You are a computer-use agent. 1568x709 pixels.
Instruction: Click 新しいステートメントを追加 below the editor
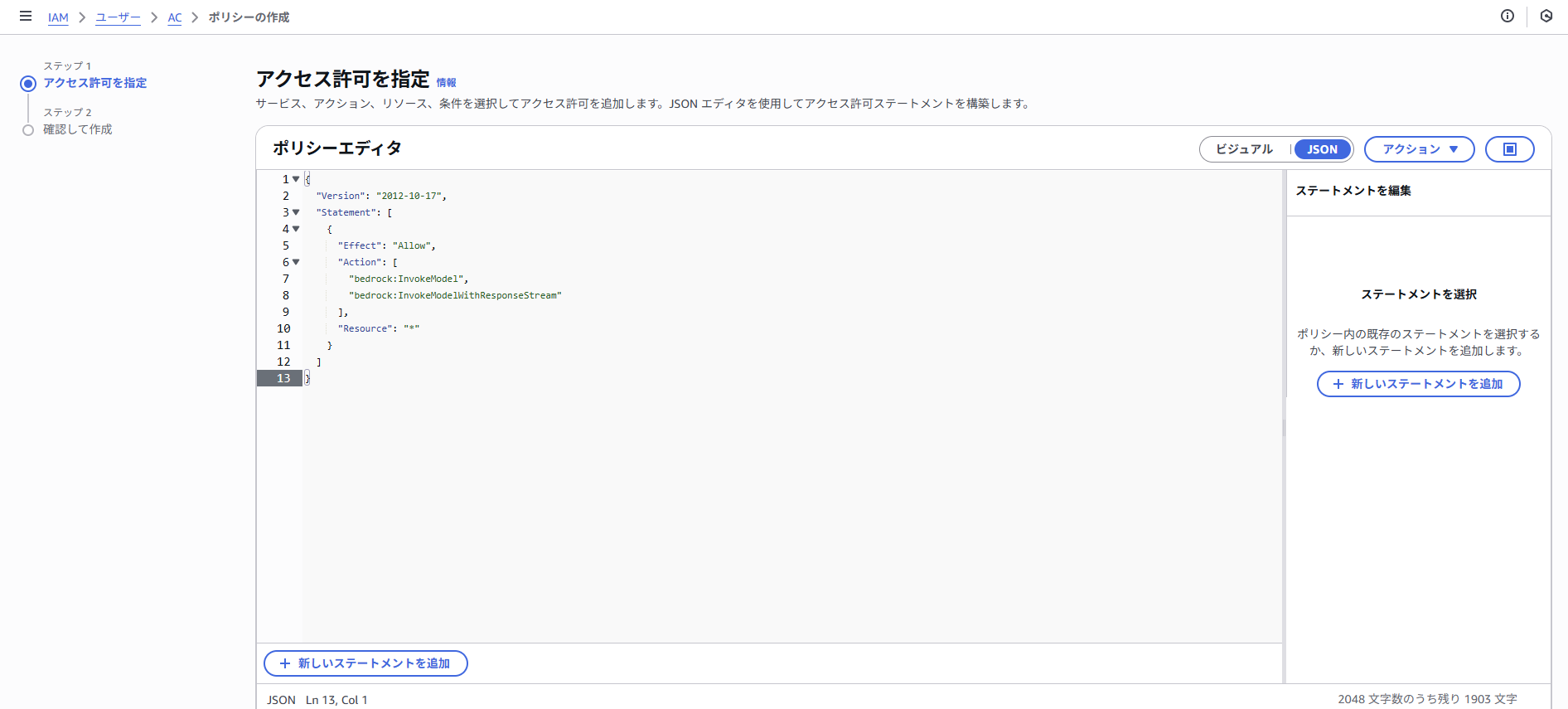tap(365, 663)
